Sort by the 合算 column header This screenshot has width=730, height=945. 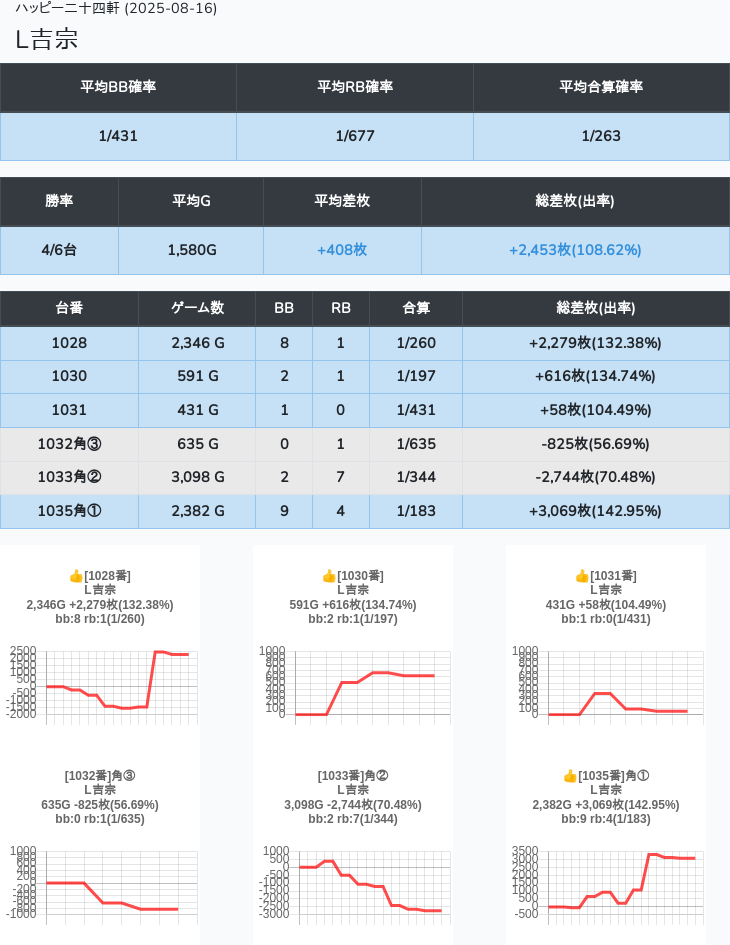pyautogui.click(x=416, y=308)
